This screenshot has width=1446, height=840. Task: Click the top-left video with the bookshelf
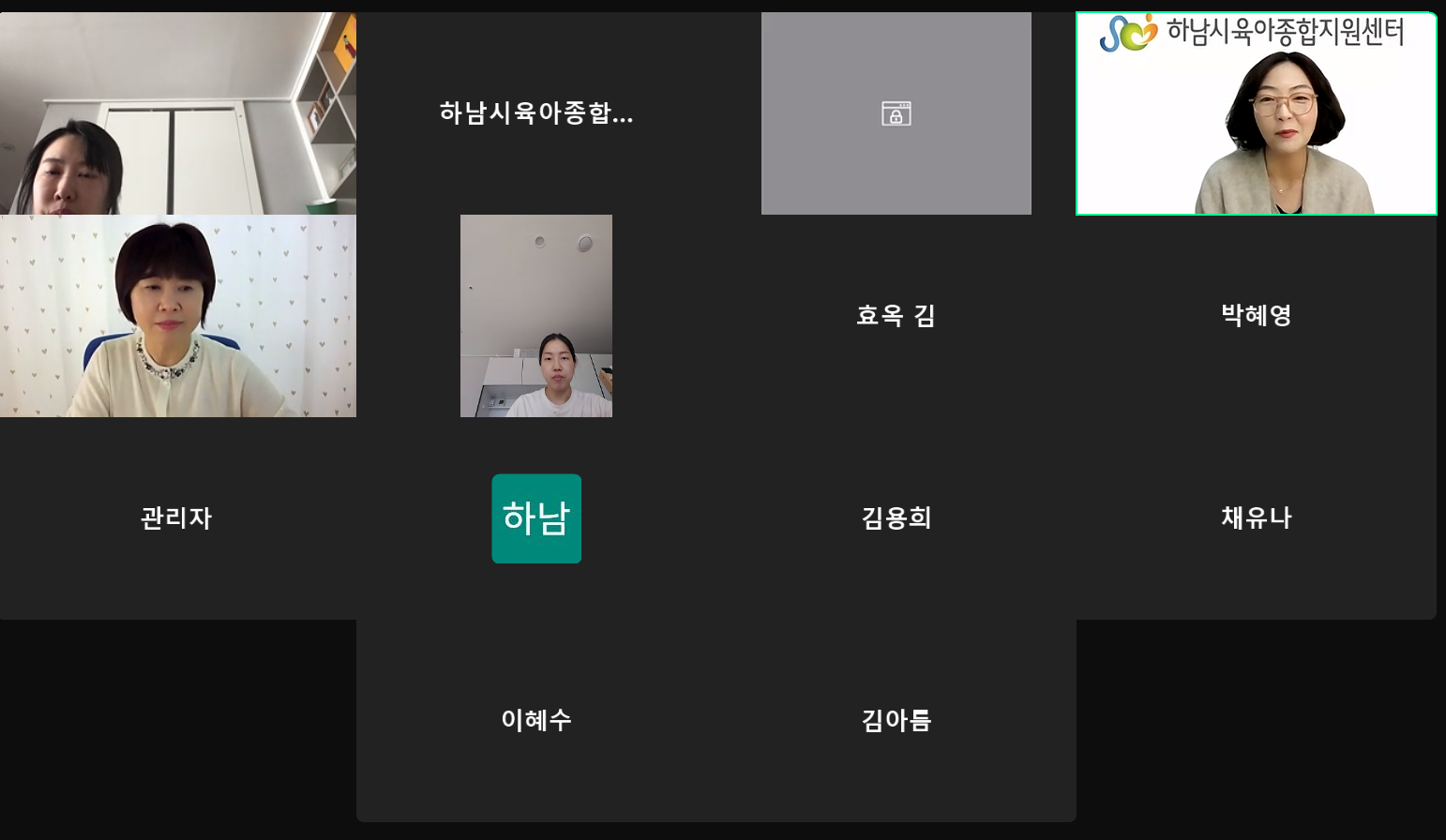(x=178, y=113)
